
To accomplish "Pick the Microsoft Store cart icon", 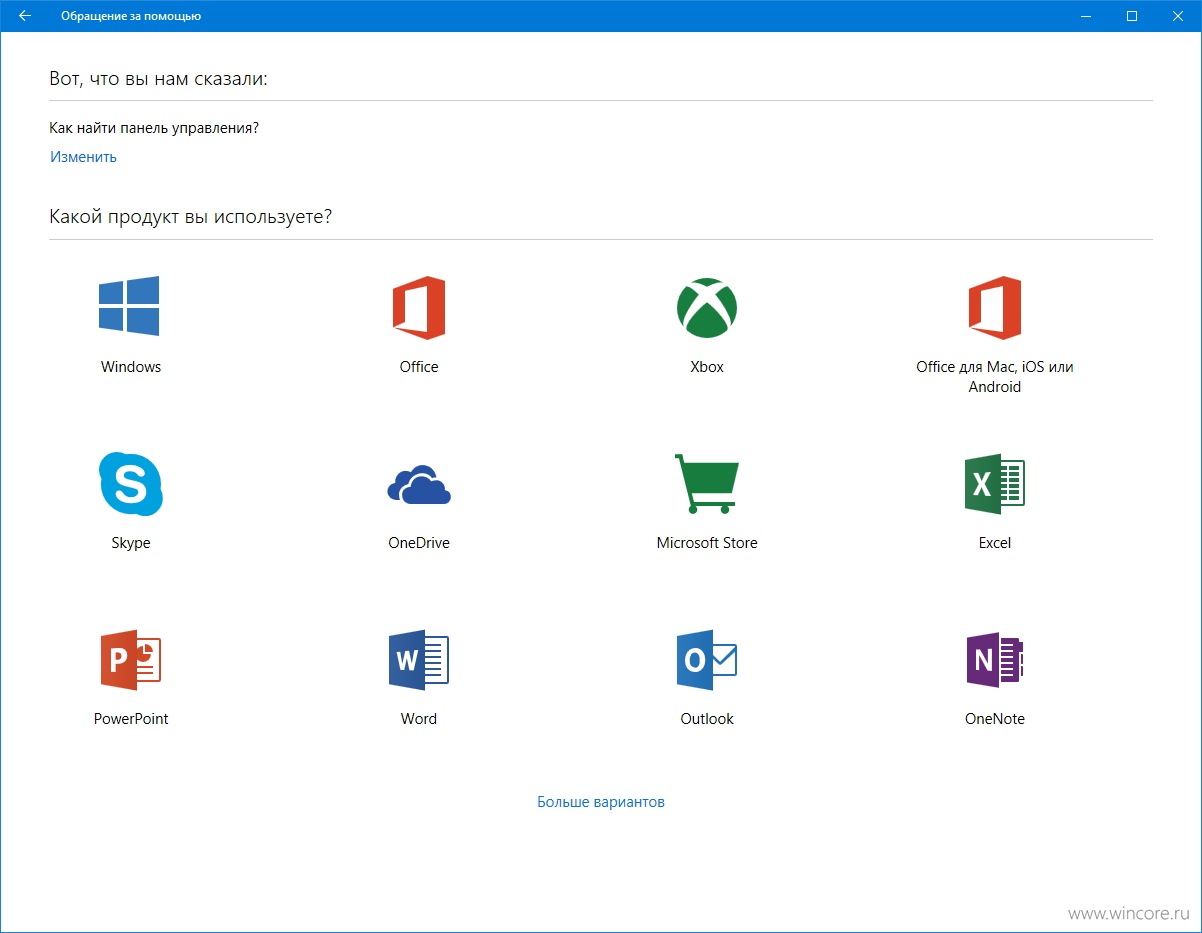I will click(x=707, y=484).
